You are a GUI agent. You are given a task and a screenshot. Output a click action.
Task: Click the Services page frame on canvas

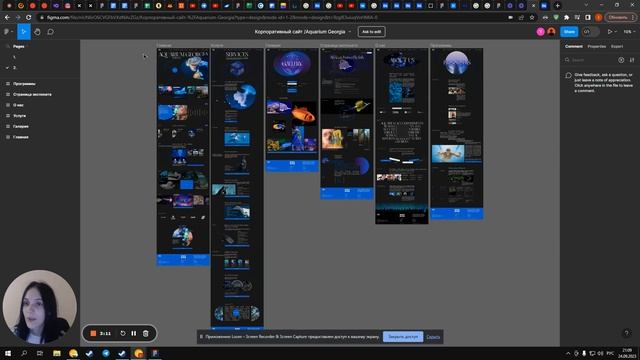(237, 188)
